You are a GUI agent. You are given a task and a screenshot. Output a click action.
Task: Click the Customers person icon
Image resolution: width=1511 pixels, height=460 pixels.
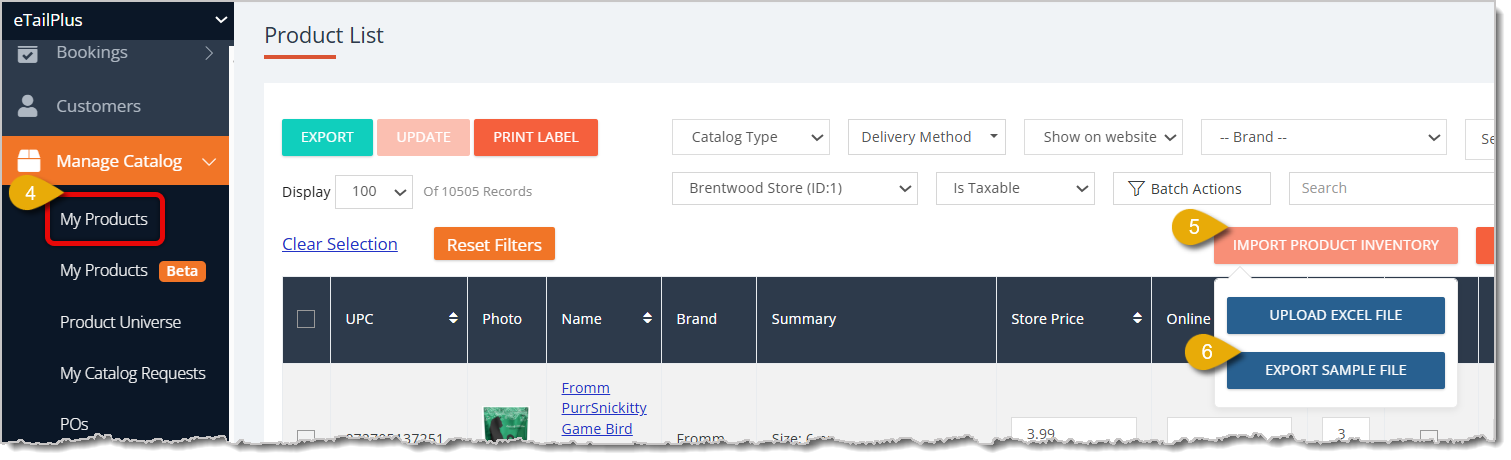point(28,106)
